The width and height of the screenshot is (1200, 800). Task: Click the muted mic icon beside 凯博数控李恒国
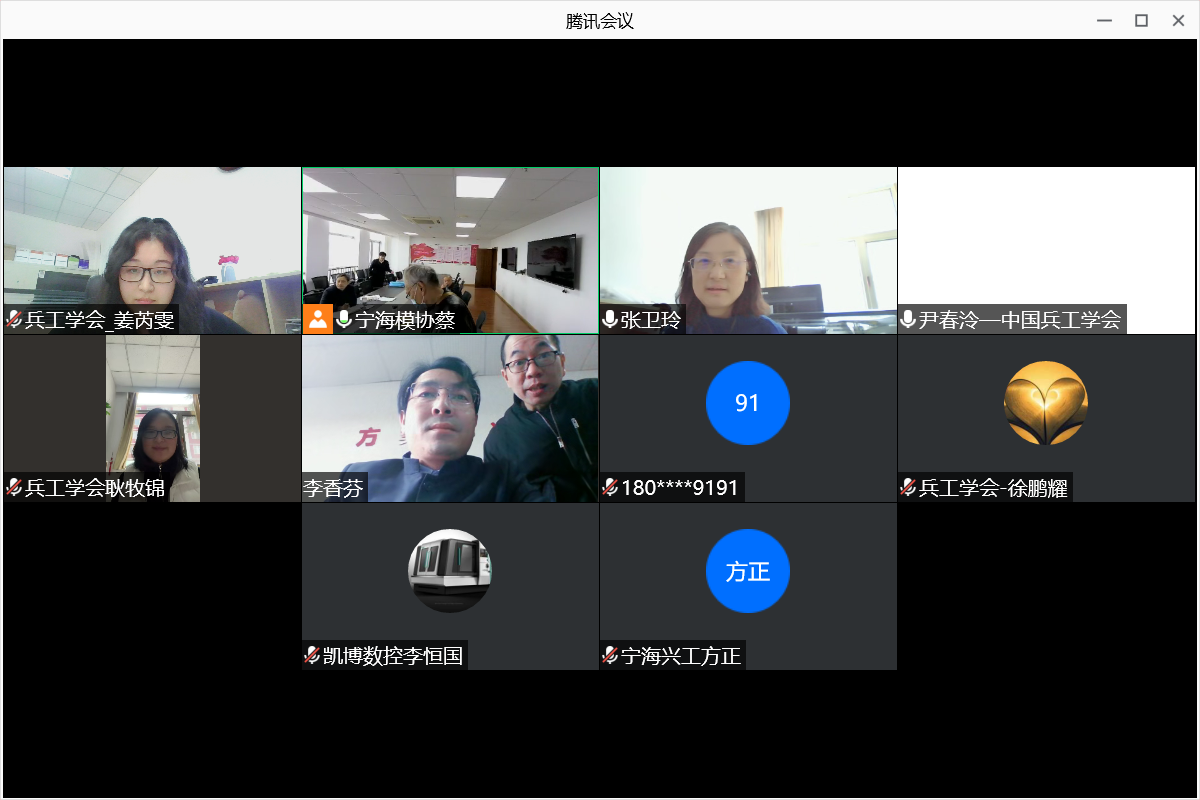click(x=312, y=656)
